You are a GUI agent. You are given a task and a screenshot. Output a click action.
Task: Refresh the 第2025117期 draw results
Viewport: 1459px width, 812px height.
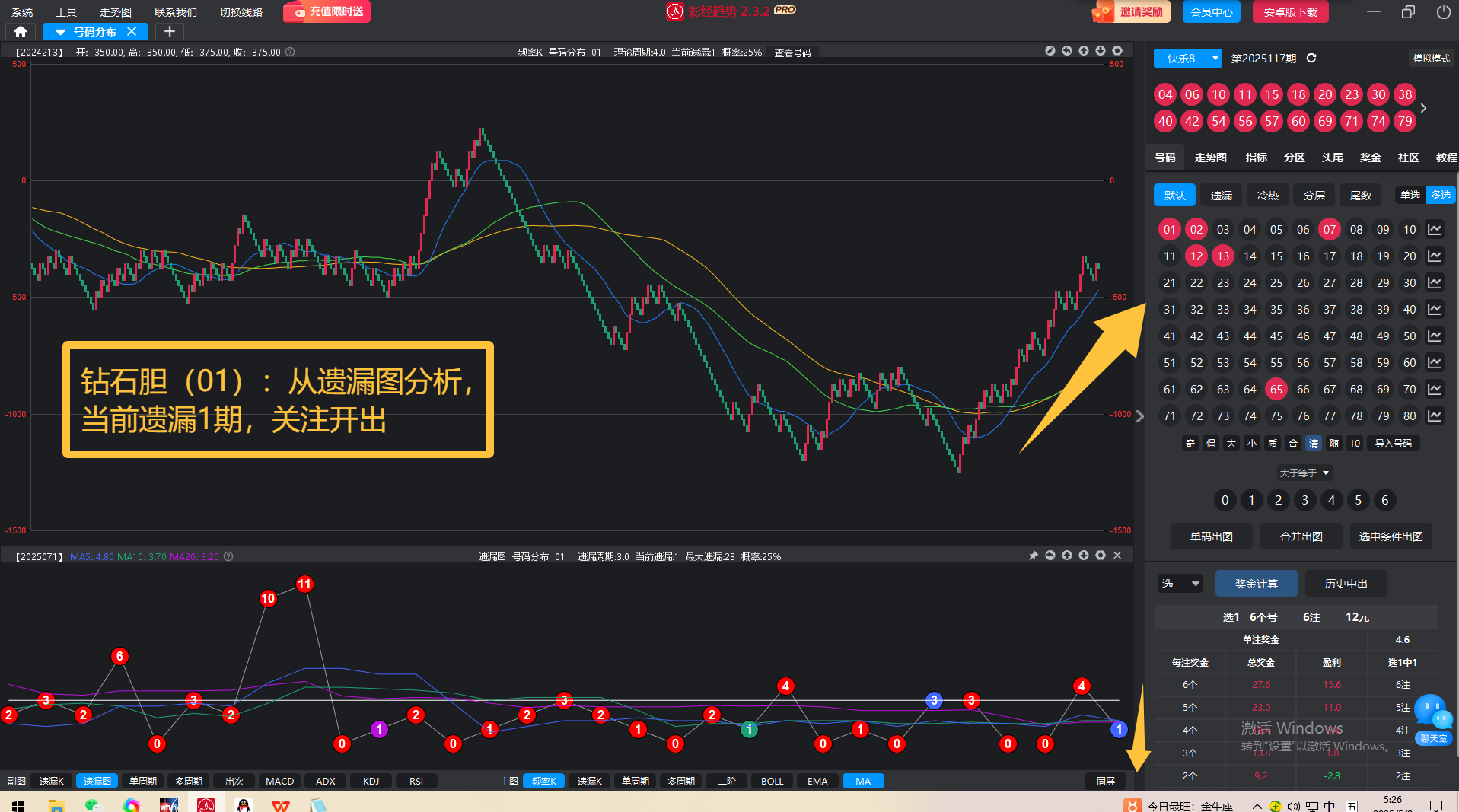(1311, 59)
